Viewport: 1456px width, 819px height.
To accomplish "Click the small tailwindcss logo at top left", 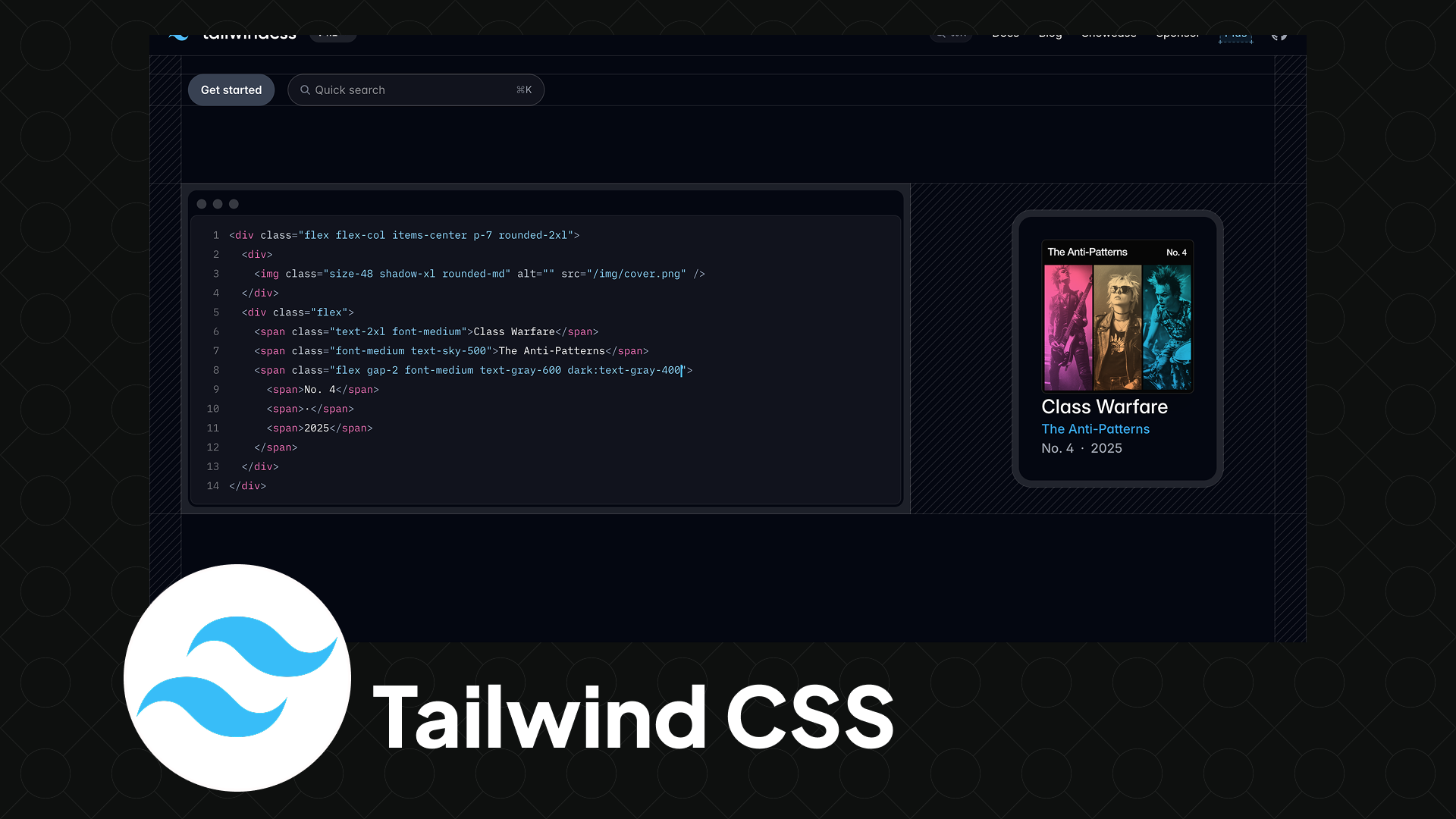I will tap(179, 36).
